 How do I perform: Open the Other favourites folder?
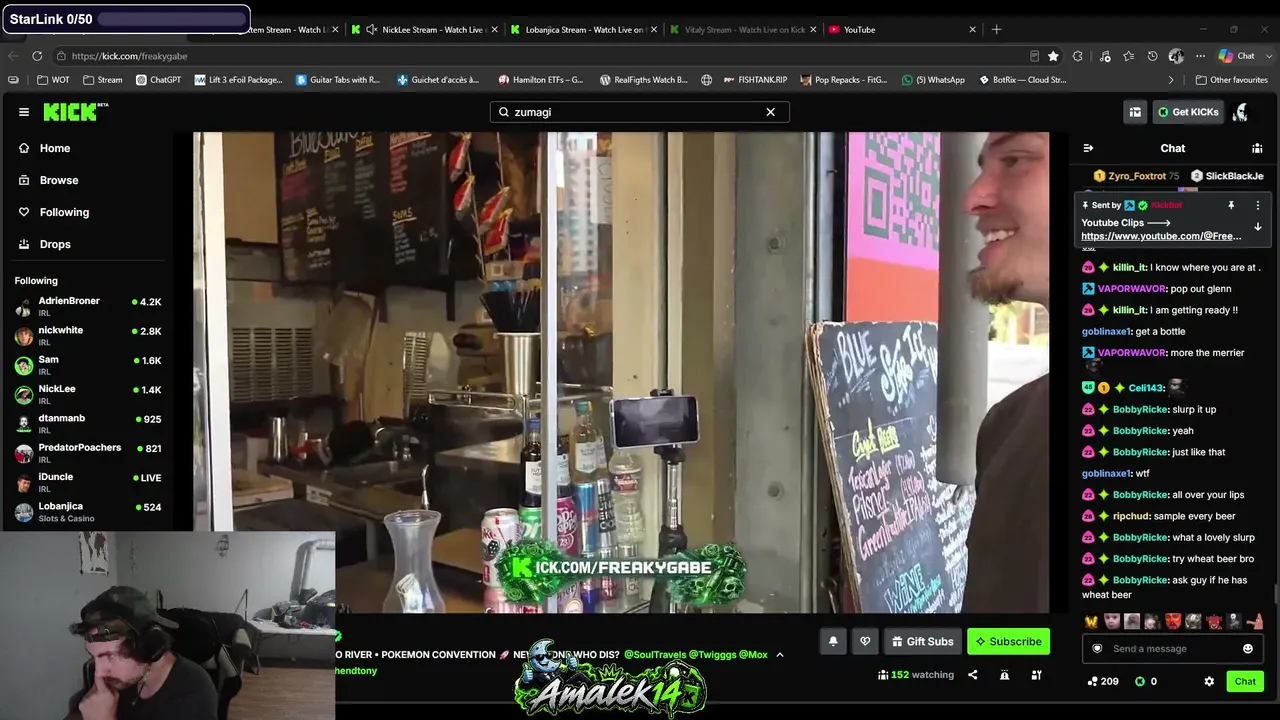coord(1231,80)
